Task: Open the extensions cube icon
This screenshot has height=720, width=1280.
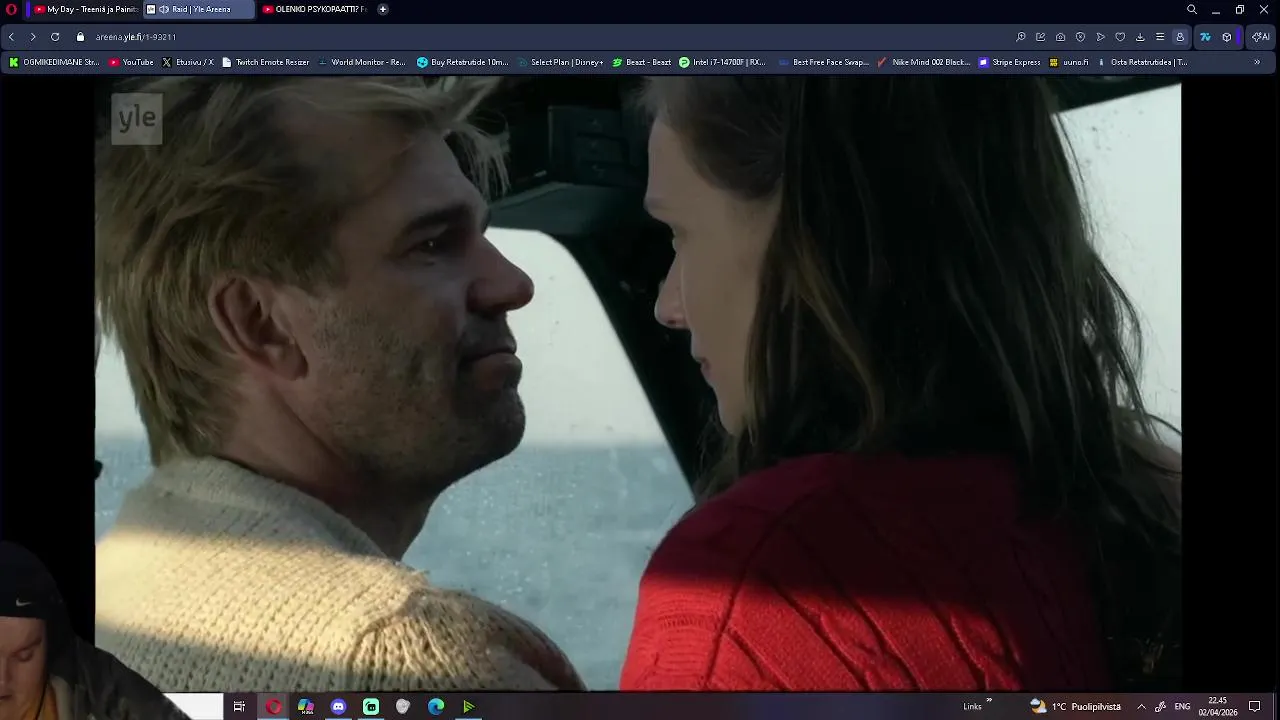Action: (x=1227, y=37)
